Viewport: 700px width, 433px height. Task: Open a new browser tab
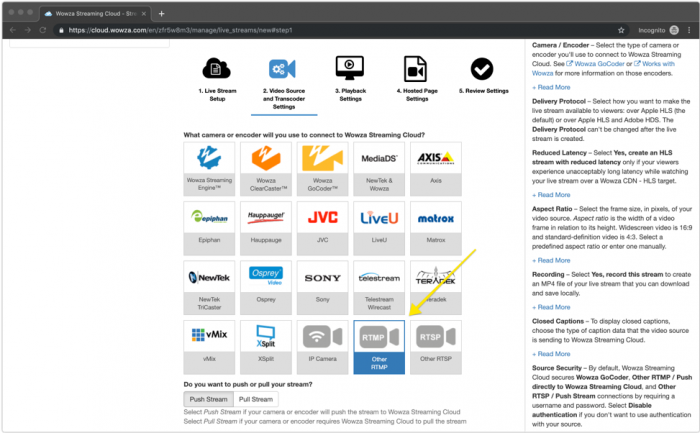point(162,13)
